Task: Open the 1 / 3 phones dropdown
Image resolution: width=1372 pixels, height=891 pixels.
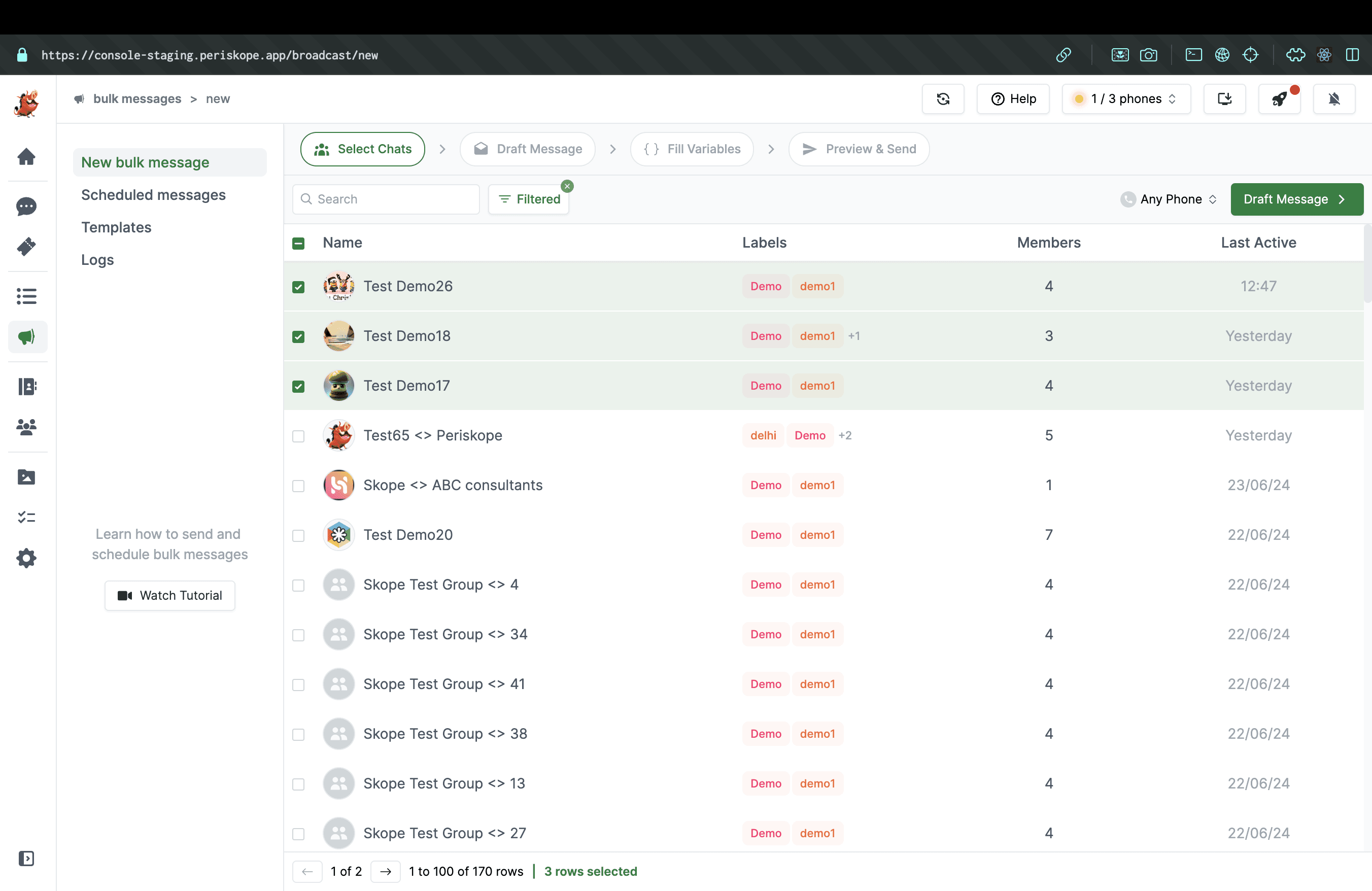Action: tap(1126, 99)
